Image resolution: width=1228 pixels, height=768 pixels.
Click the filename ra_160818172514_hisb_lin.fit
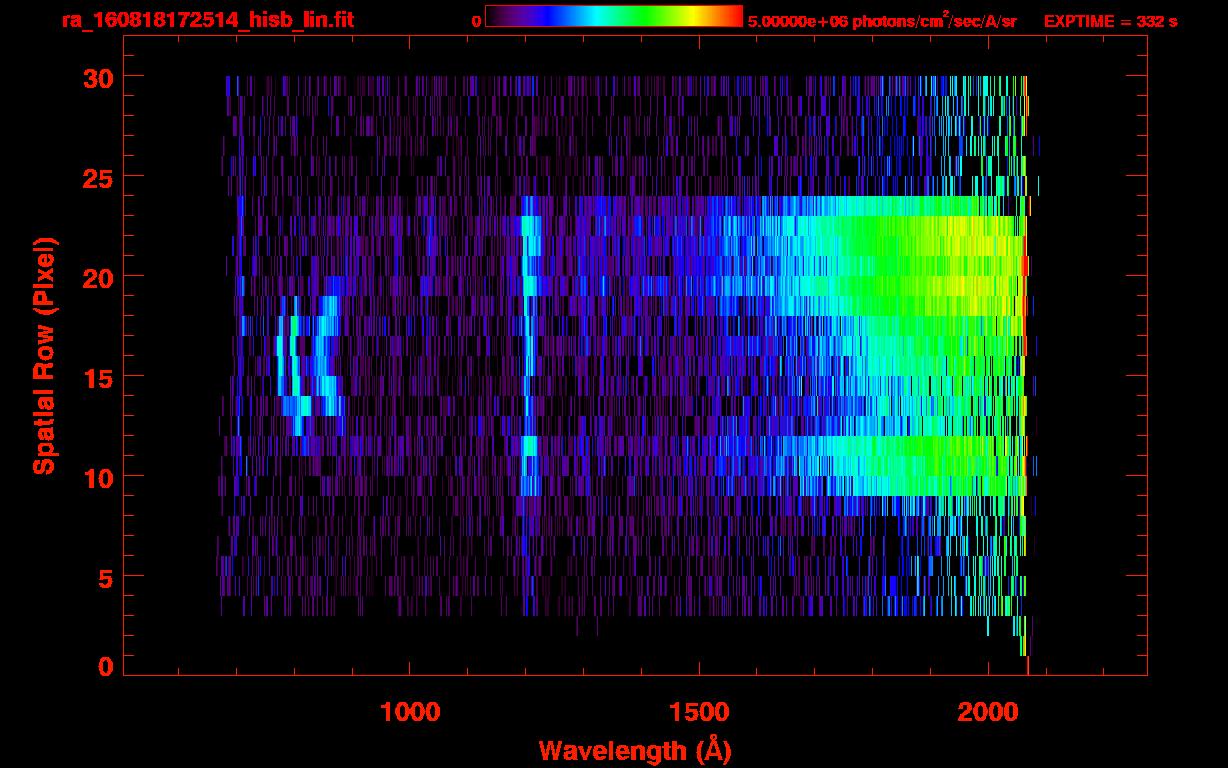tap(207, 19)
